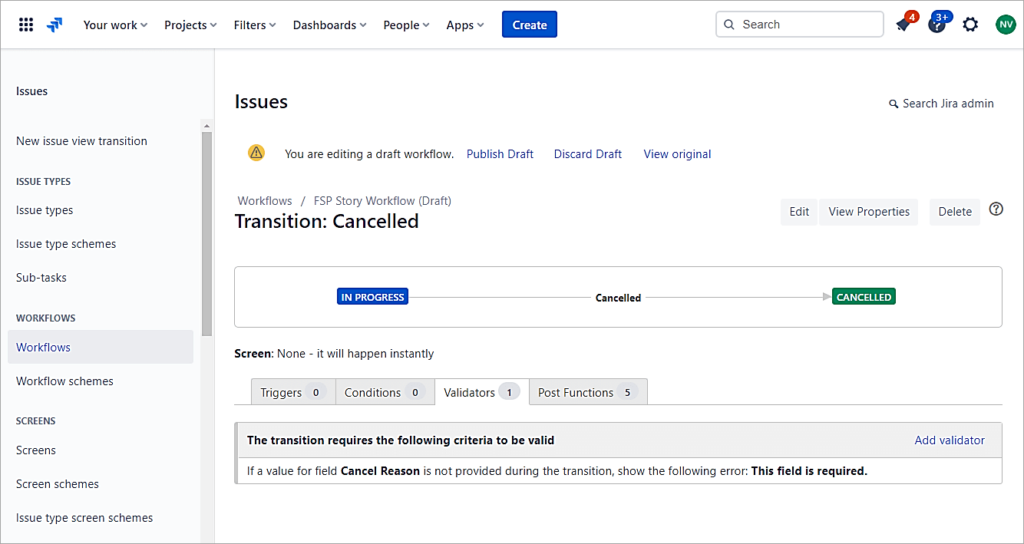
Task: Open the app switcher grid icon
Action: pyautogui.click(x=26, y=25)
